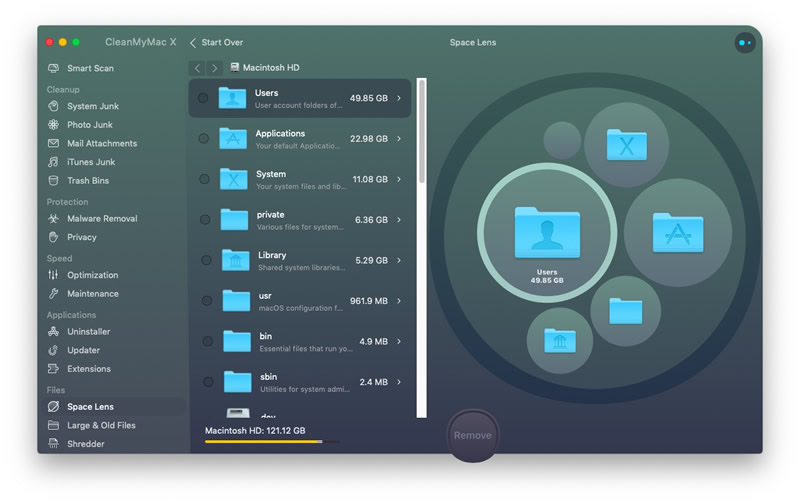Click the folder list scrollbar thumb
The width and height of the screenshot is (800, 503).
(421, 131)
